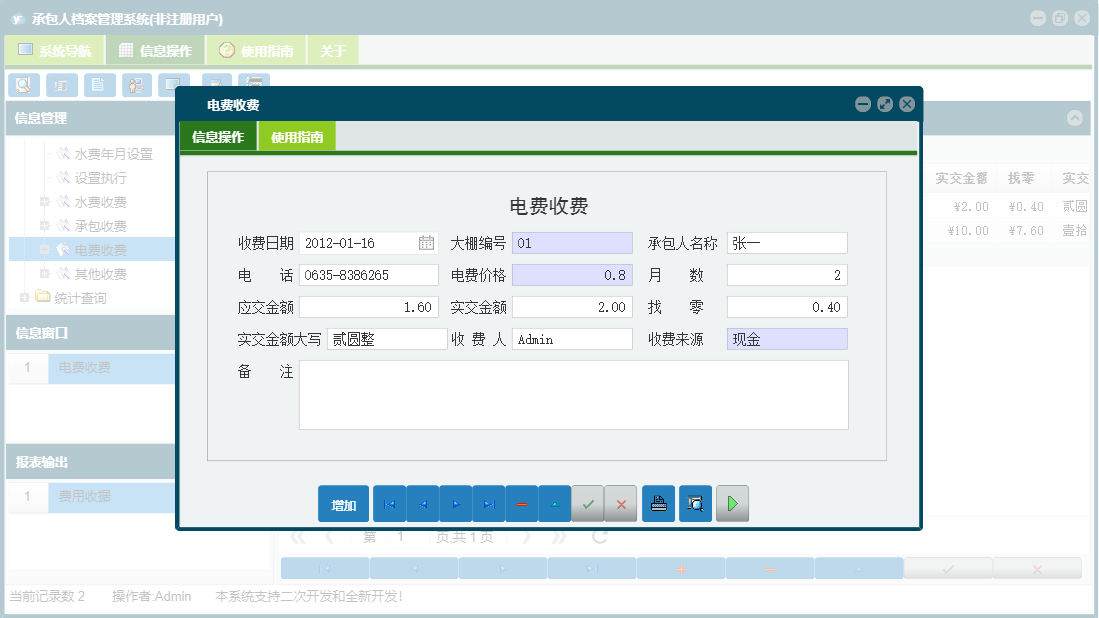Screen dimensions: 1099x618
Task: Jump to the first record
Action: (389, 503)
